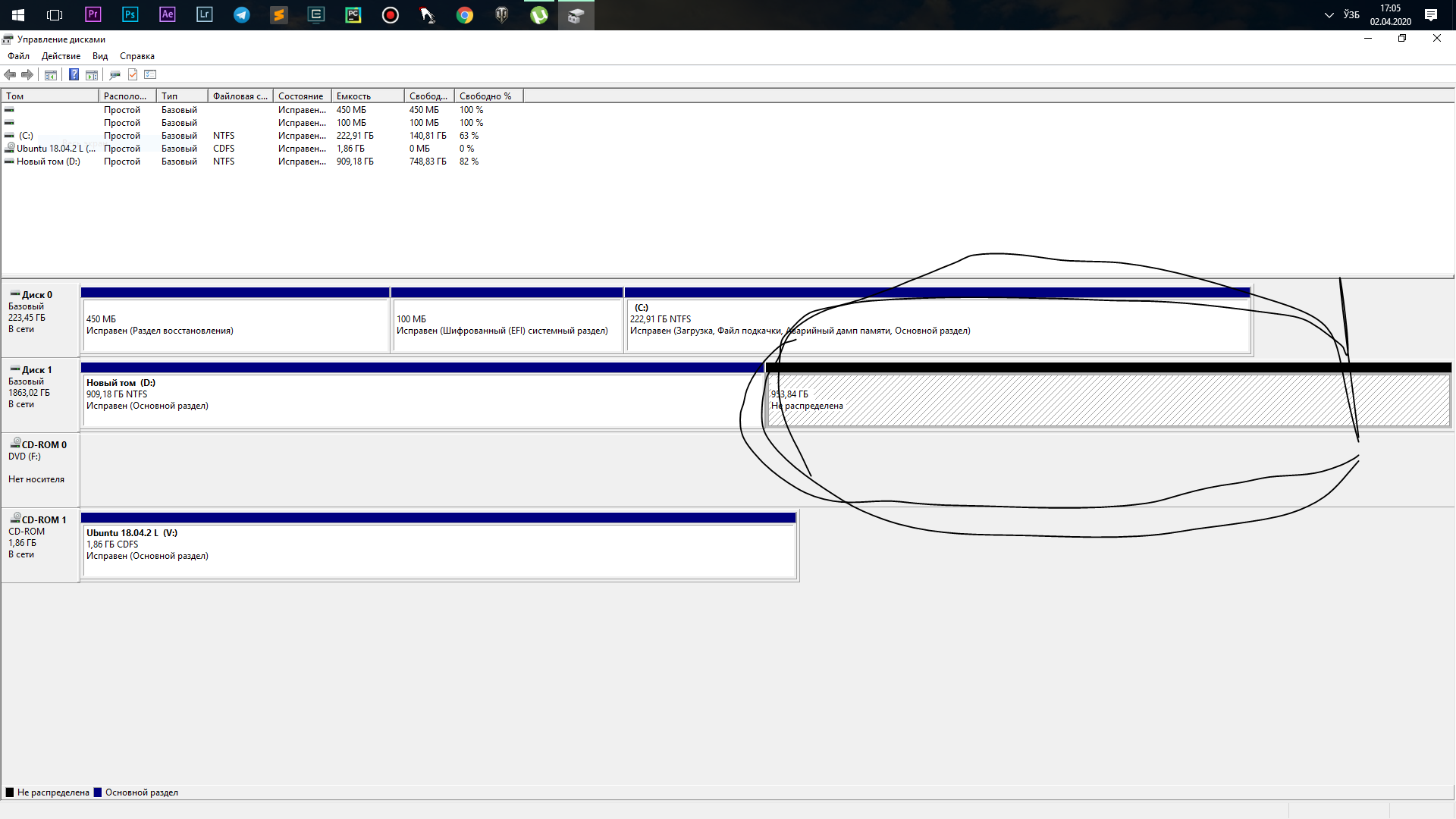The width and height of the screenshot is (1456, 819).
Task: Sort by the Состояние column header
Action: (x=302, y=96)
